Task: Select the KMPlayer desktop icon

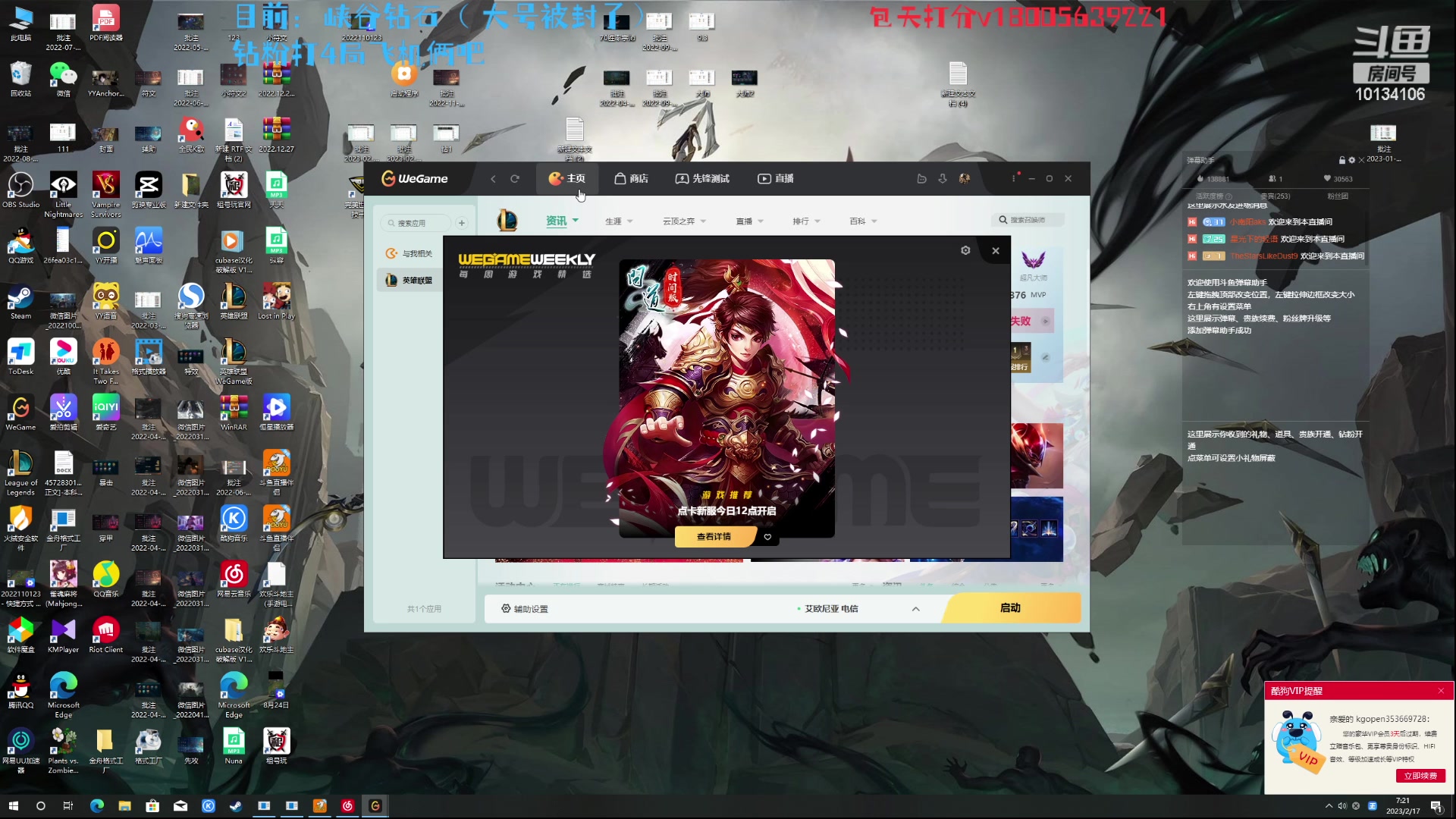Action: 63,635
